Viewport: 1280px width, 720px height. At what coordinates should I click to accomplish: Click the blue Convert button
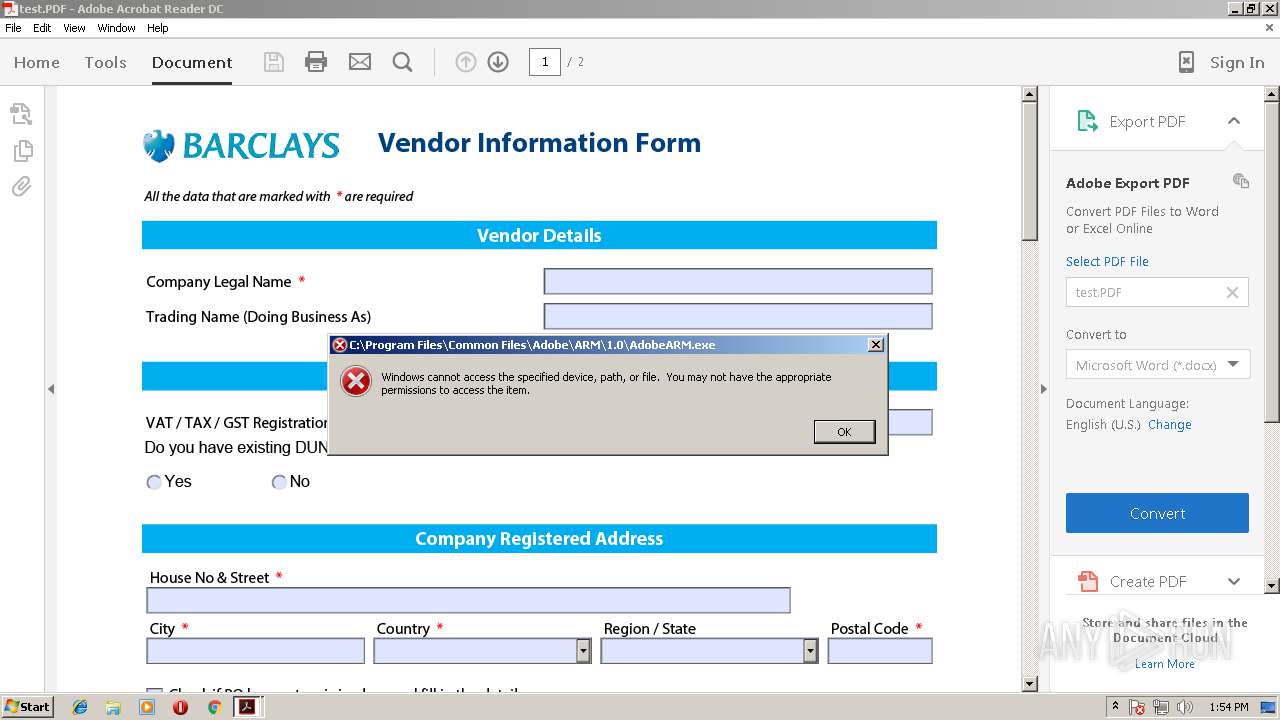coord(1157,513)
